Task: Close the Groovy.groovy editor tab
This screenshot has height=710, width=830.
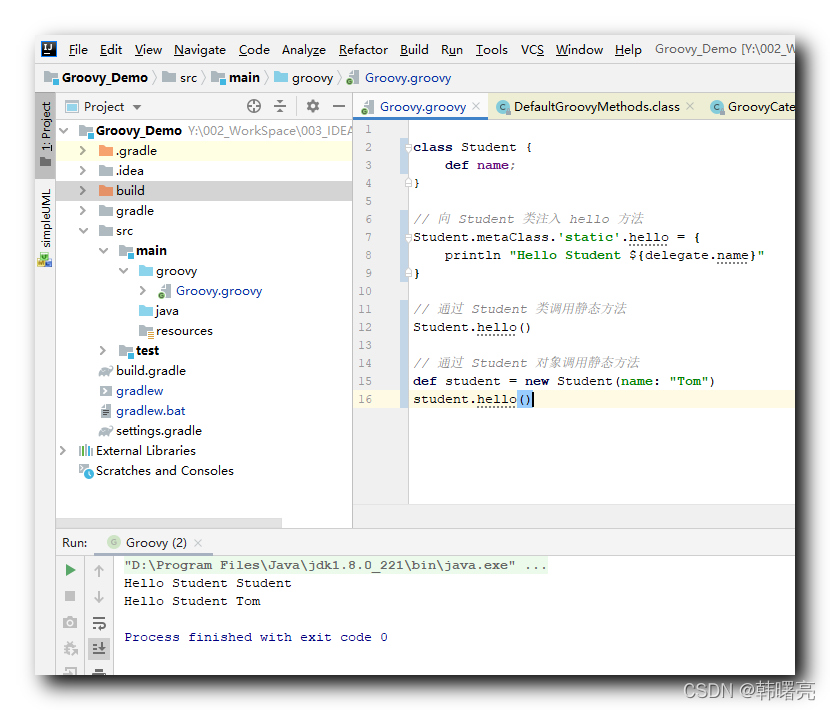Action: coord(476,106)
